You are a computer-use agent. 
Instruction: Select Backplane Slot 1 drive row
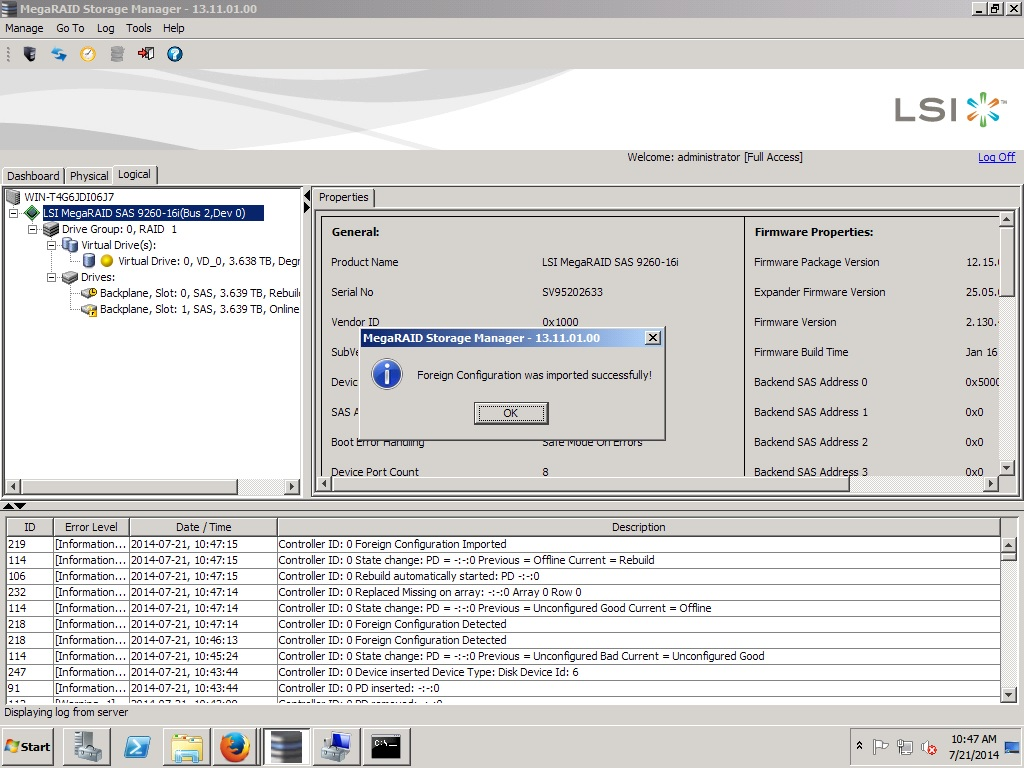199,310
